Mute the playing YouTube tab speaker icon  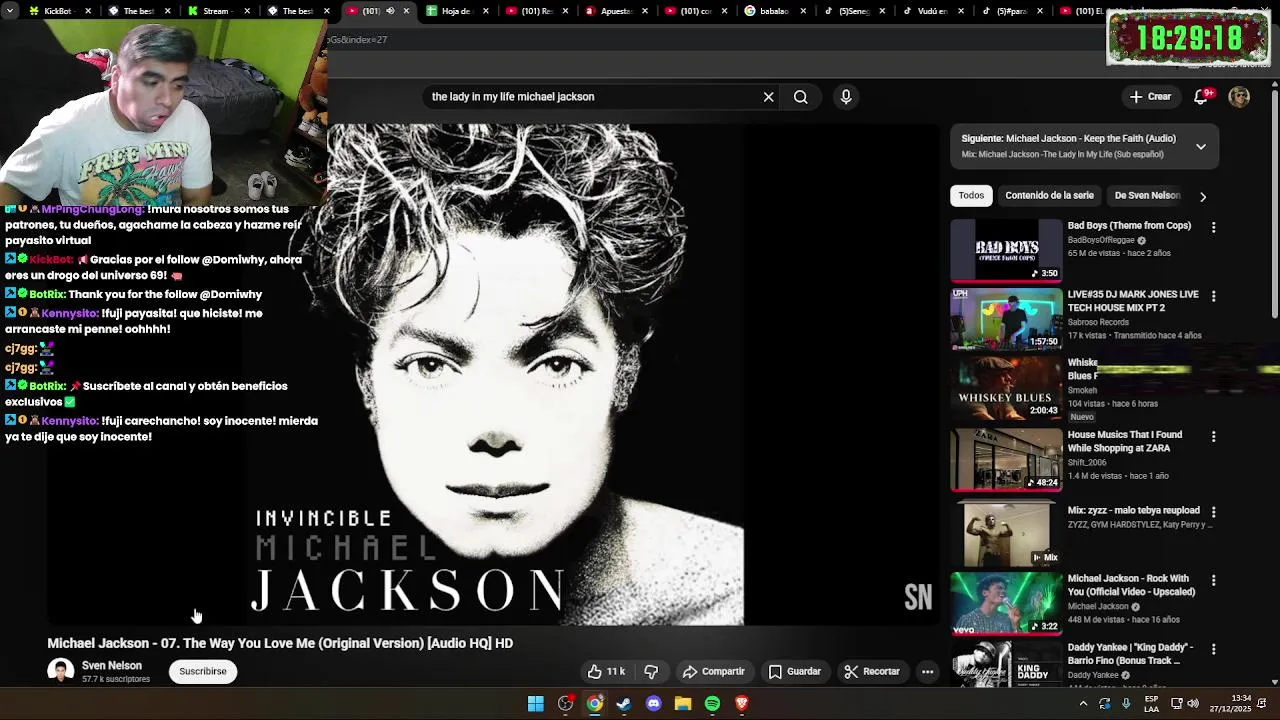391,11
